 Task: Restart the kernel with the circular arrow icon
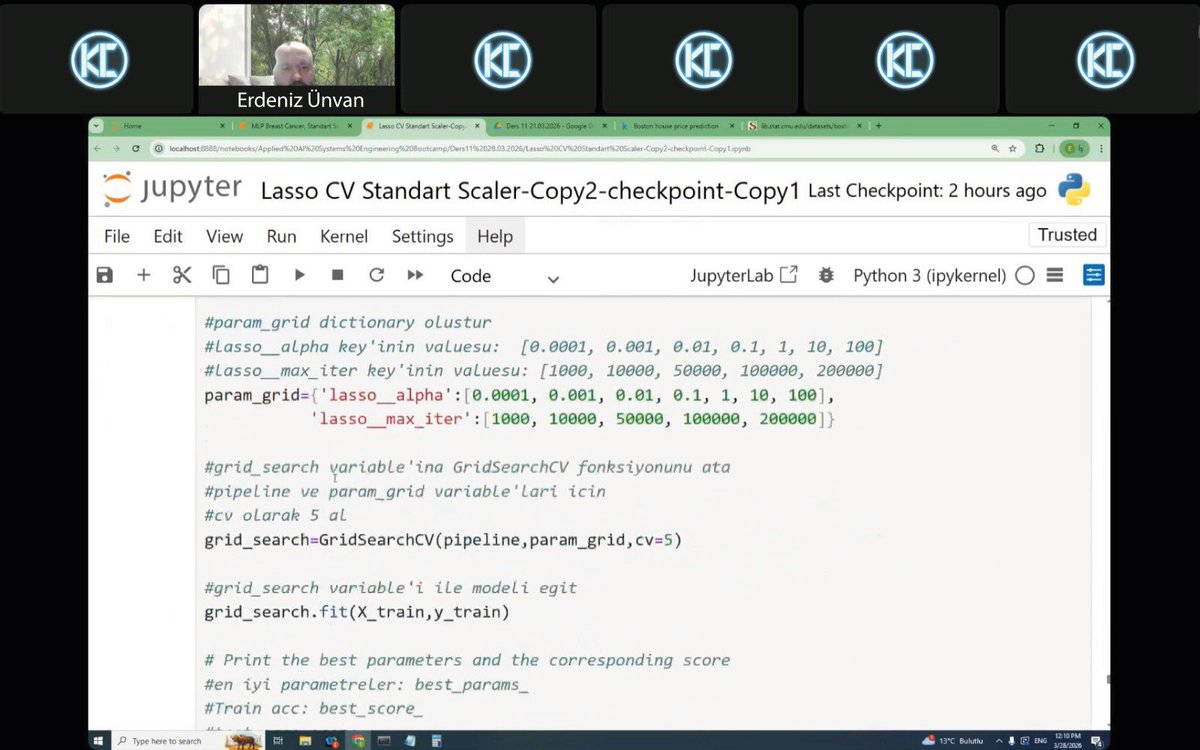377,275
